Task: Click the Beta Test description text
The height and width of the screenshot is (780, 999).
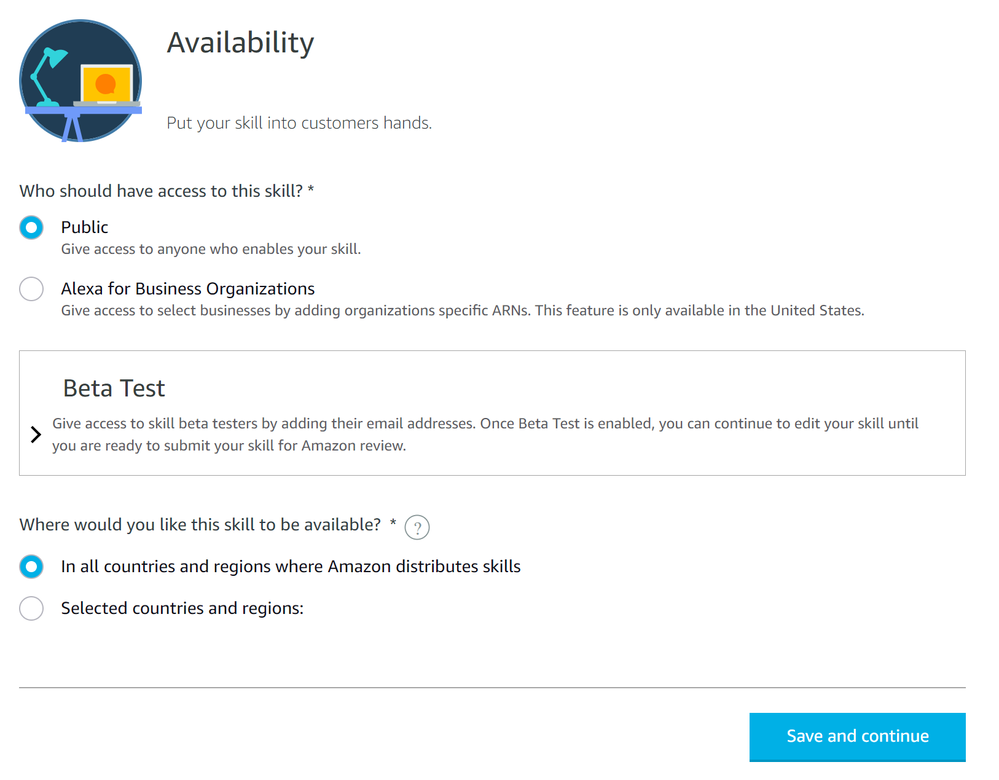Action: tap(485, 434)
